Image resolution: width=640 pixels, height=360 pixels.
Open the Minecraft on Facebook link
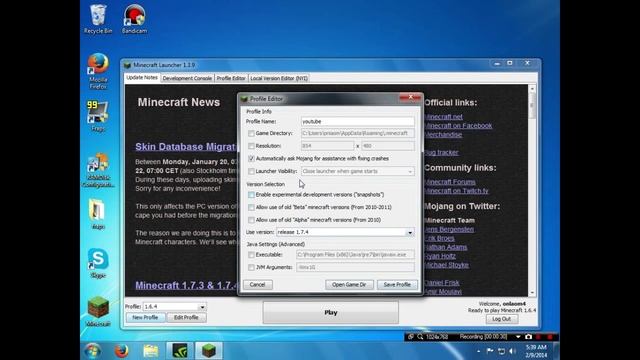[x=458, y=126]
